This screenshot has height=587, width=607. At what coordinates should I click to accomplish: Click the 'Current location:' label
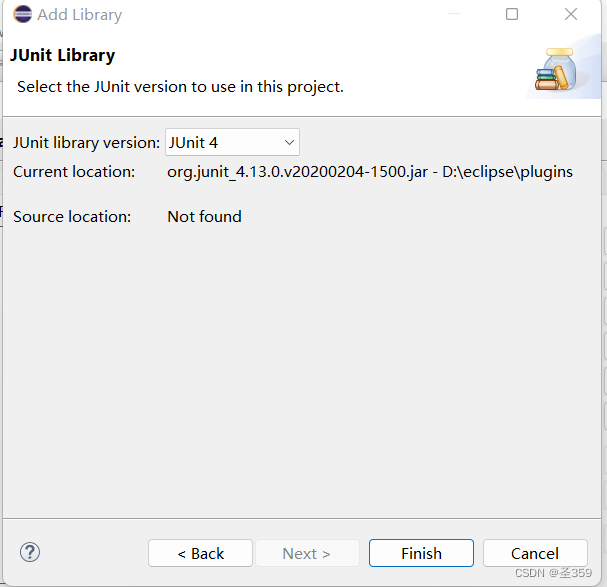coord(74,172)
